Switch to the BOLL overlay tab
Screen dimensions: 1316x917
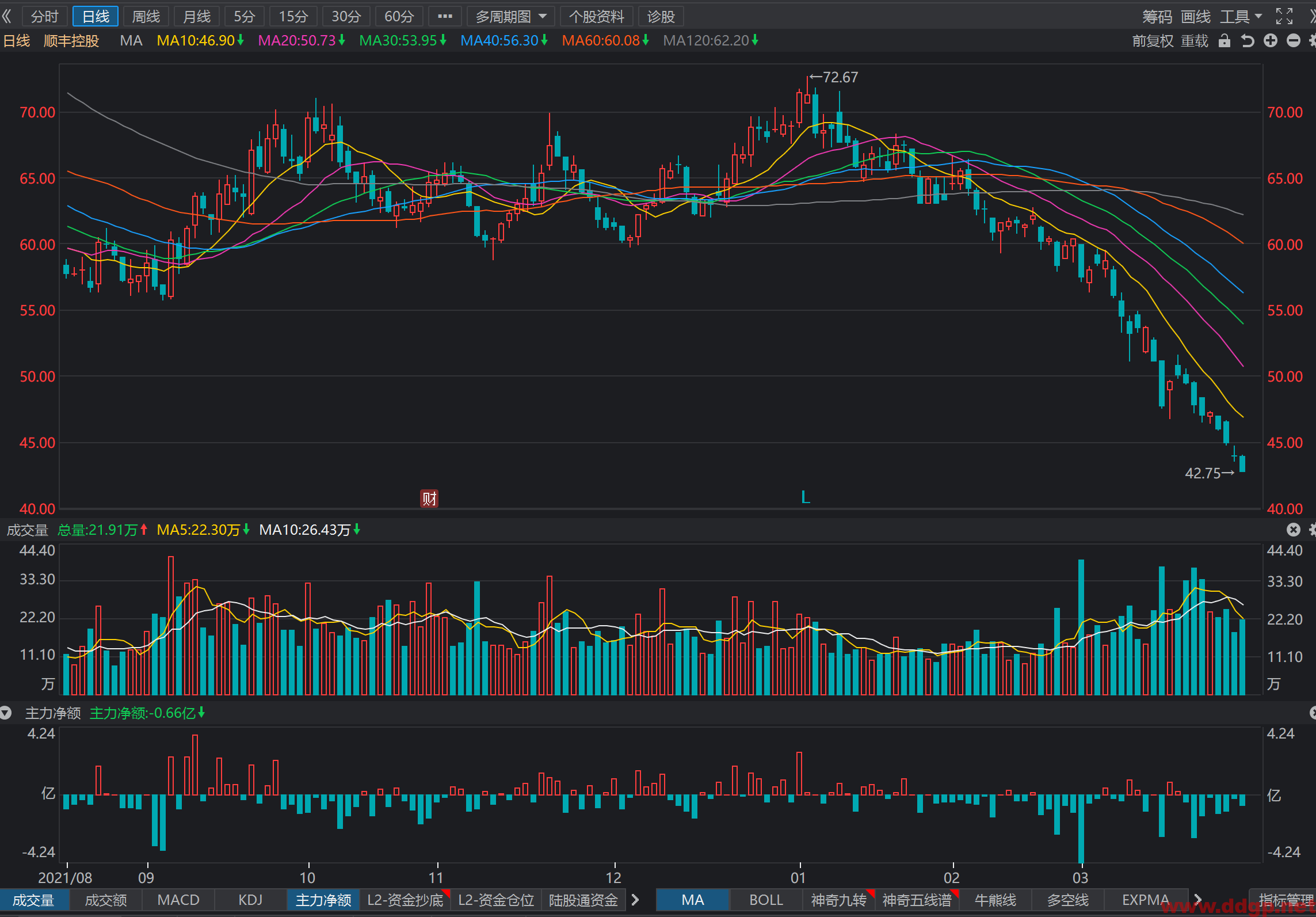click(x=766, y=900)
